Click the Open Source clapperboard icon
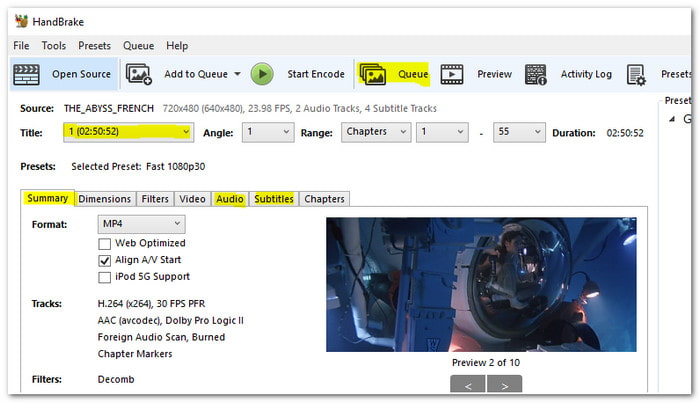This screenshot has height=403, width=700. 26,74
